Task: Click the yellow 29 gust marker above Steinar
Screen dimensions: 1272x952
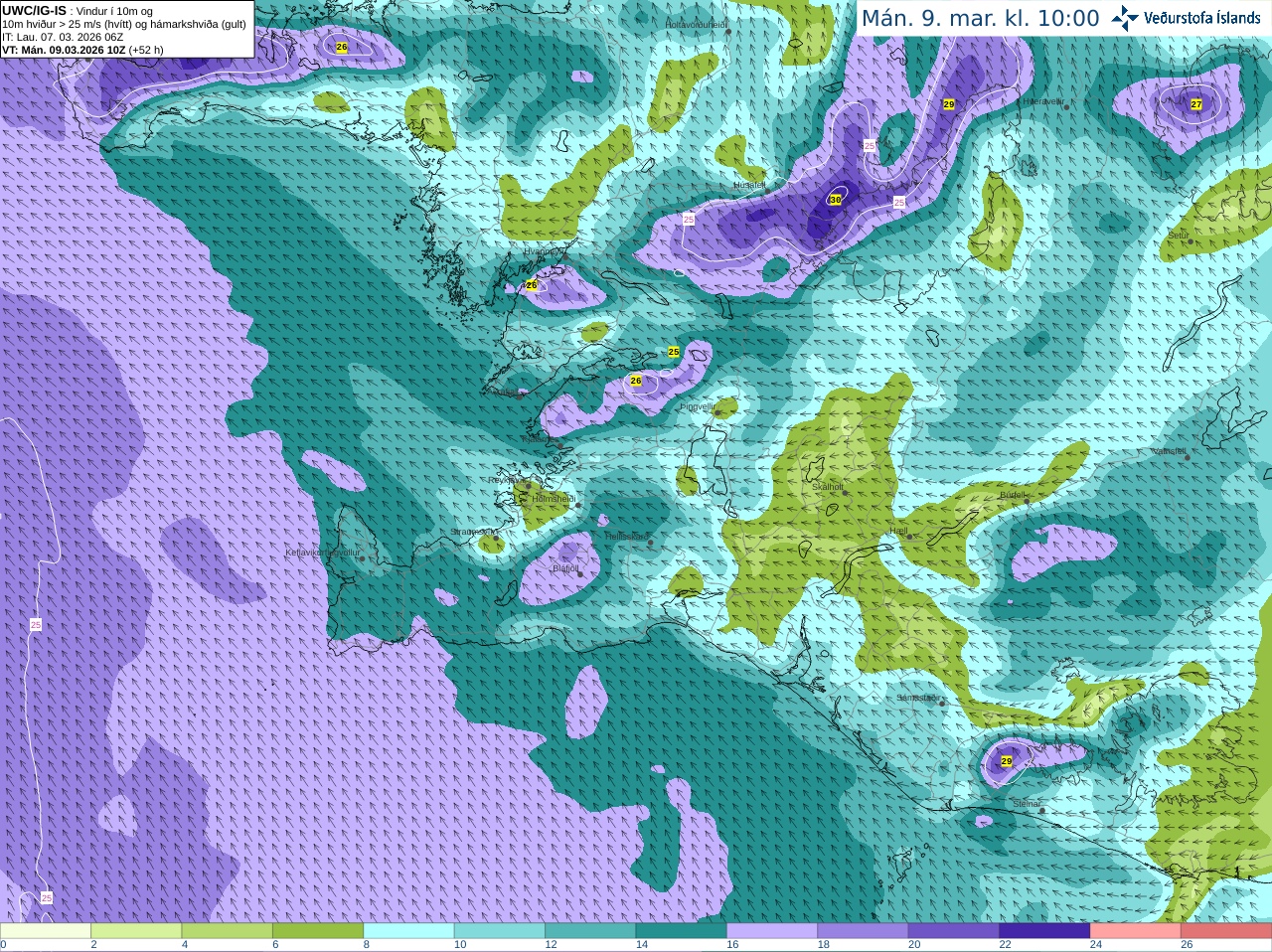Action: [1006, 761]
